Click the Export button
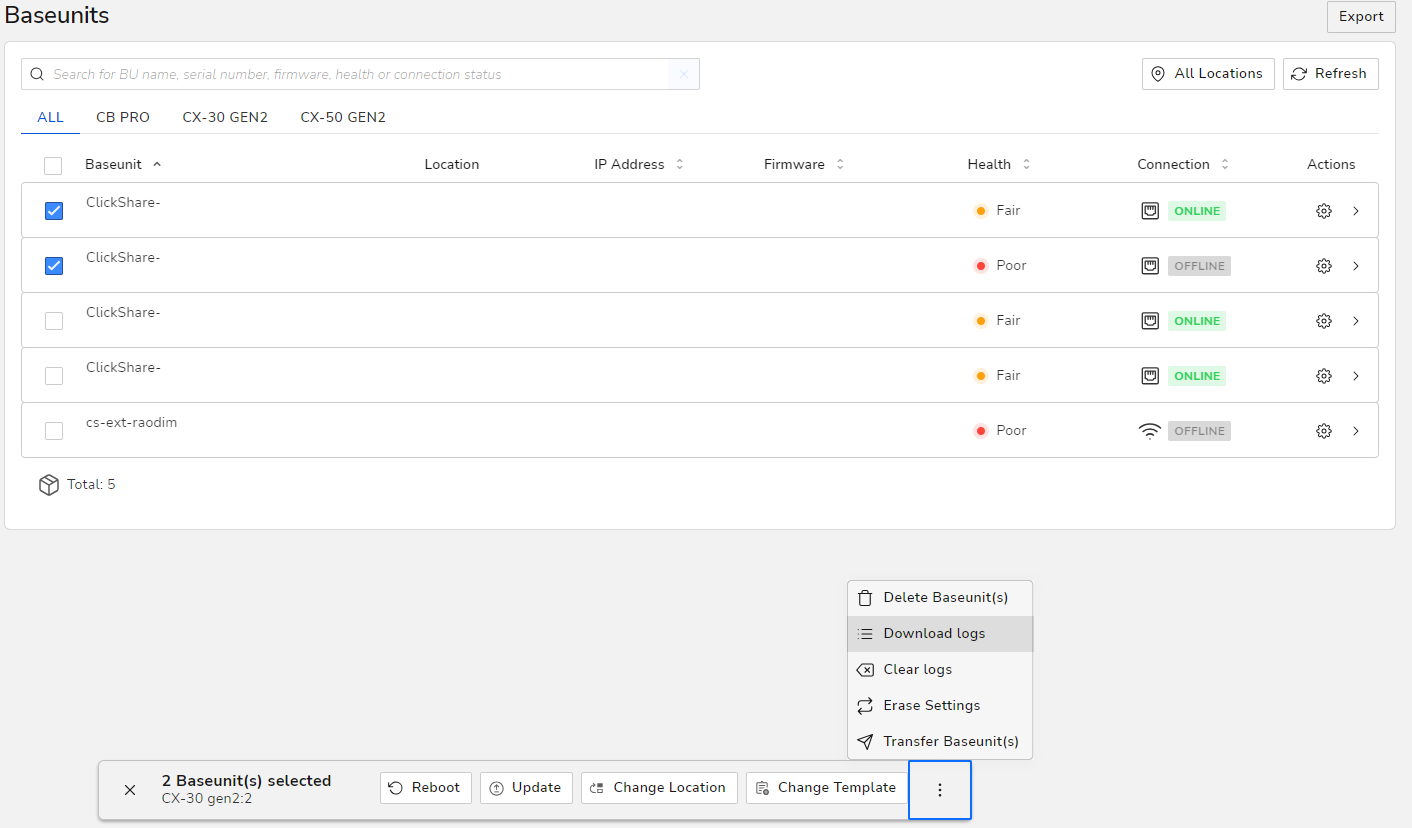 click(1360, 17)
